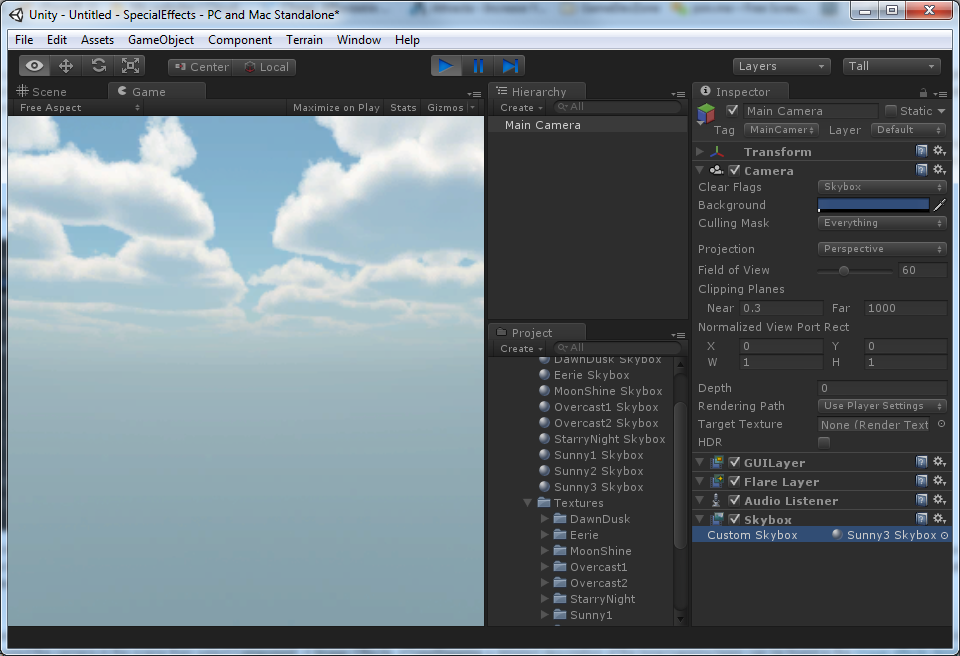Image resolution: width=960 pixels, height=656 pixels.
Task: Toggle pivot mode Center button
Action: pyautogui.click(x=201, y=67)
